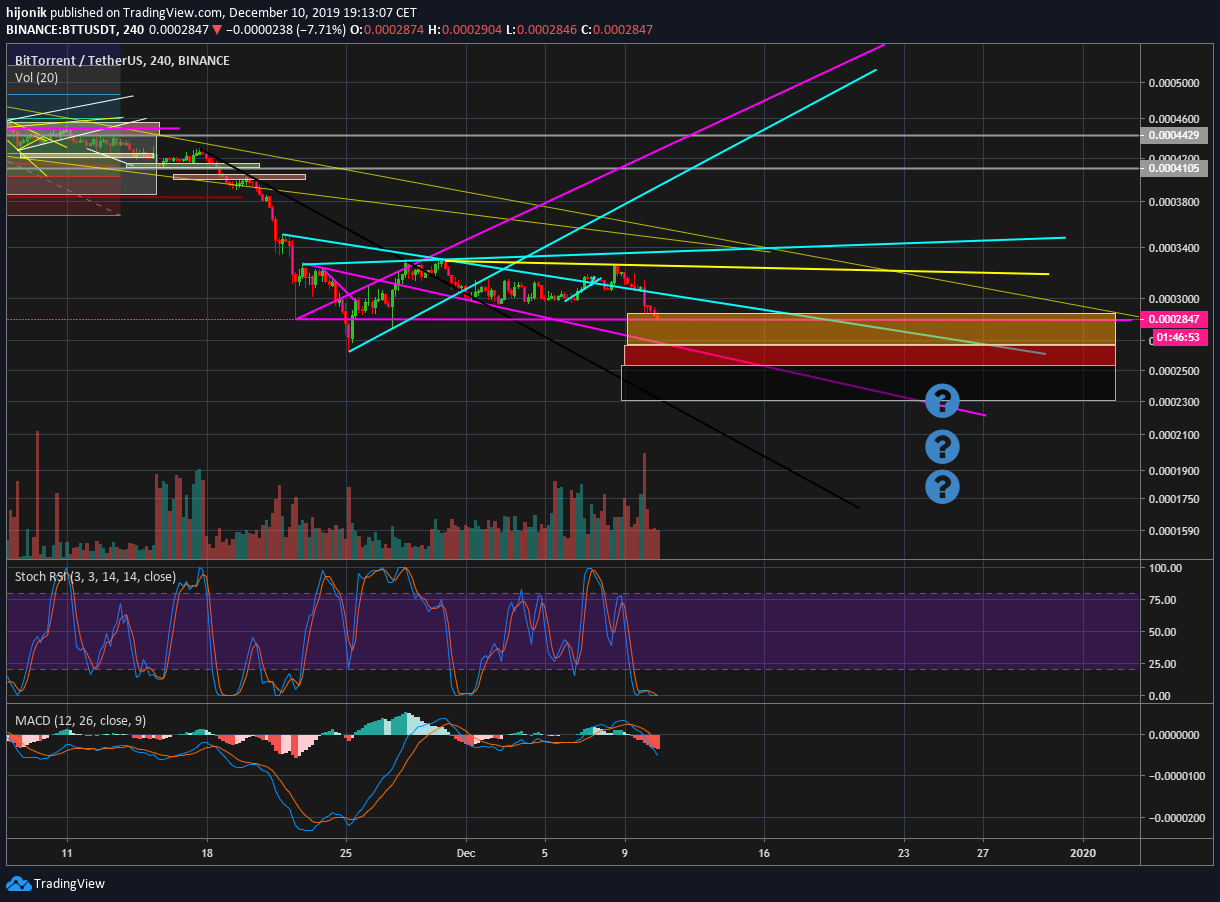The width and height of the screenshot is (1220, 902).
Task: Click the 25.00 Stoch RSI scale value
Action: pyautogui.click(x=1162, y=664)
